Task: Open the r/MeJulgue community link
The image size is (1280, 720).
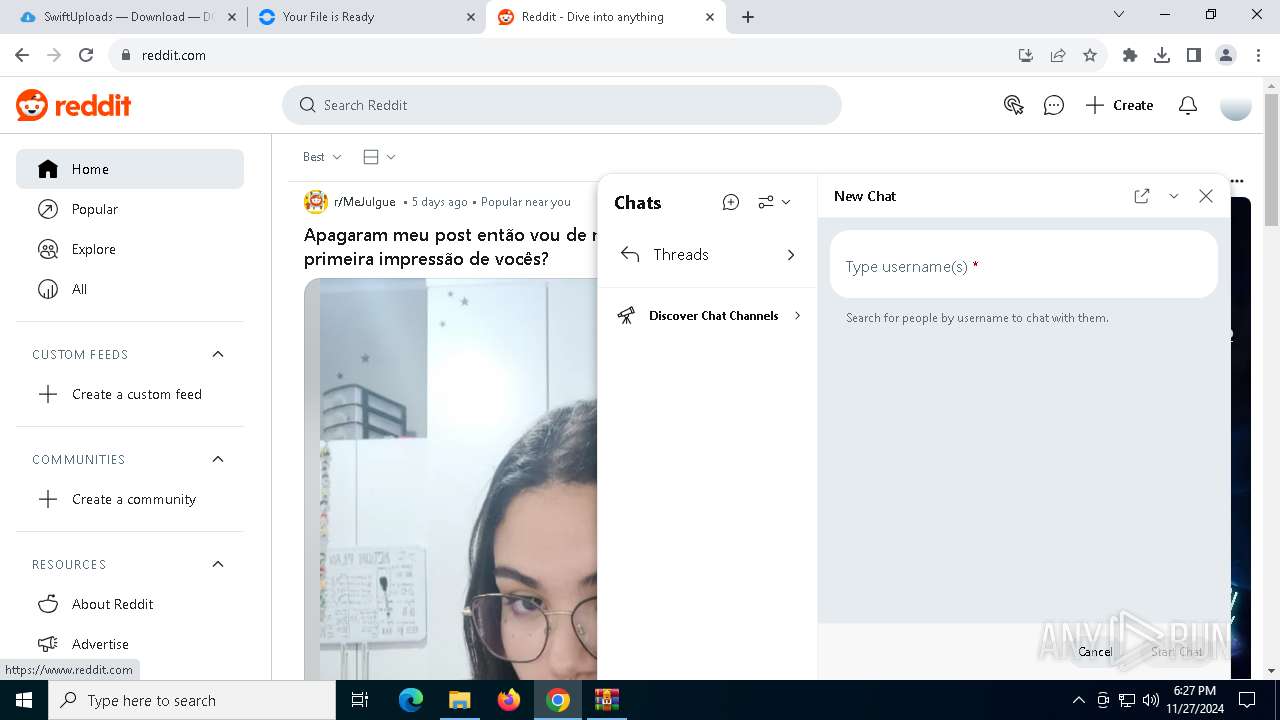Action: click(x=364, y=202)
